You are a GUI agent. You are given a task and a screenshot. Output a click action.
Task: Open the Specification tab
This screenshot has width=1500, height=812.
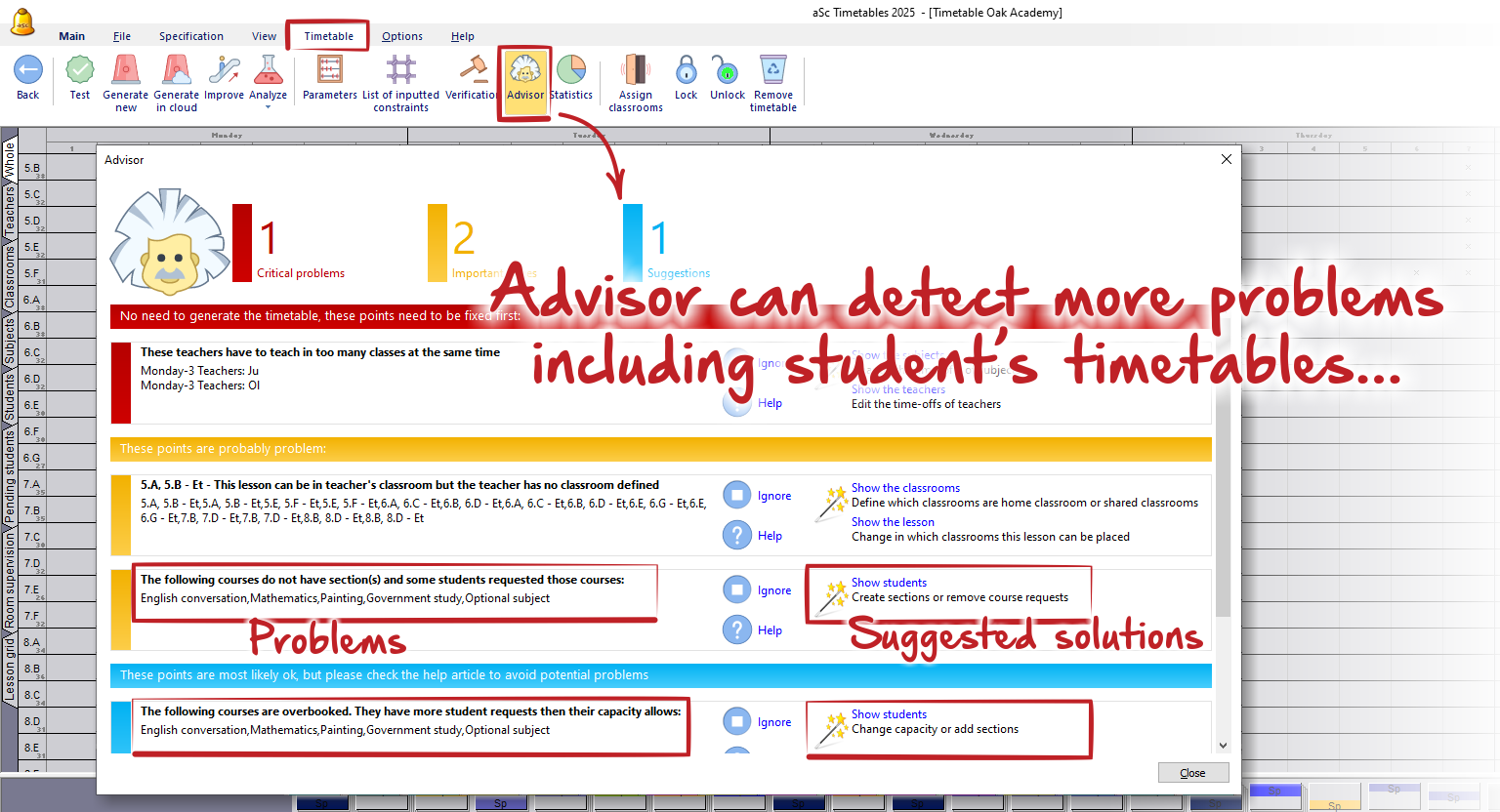tap(191, 36)
